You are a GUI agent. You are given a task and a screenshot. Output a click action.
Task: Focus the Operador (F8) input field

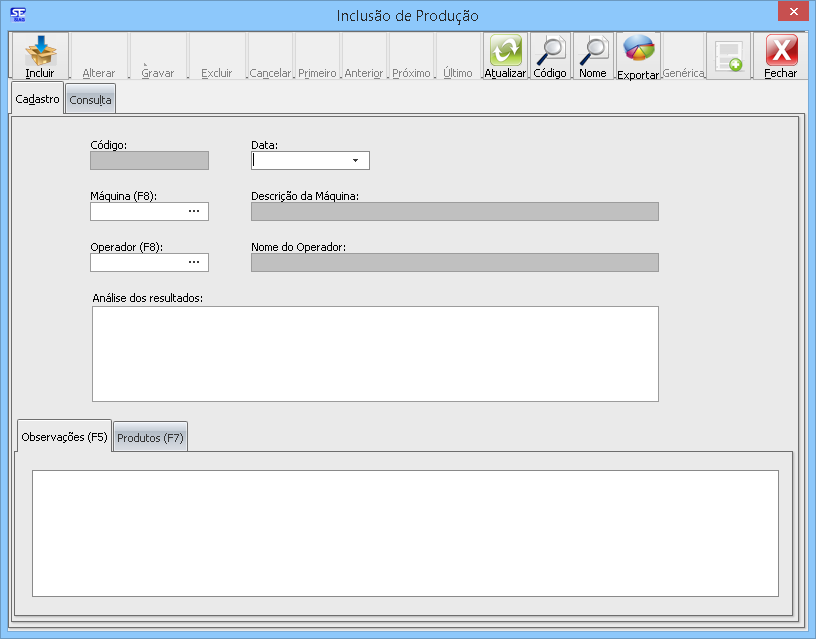point(137,262)
